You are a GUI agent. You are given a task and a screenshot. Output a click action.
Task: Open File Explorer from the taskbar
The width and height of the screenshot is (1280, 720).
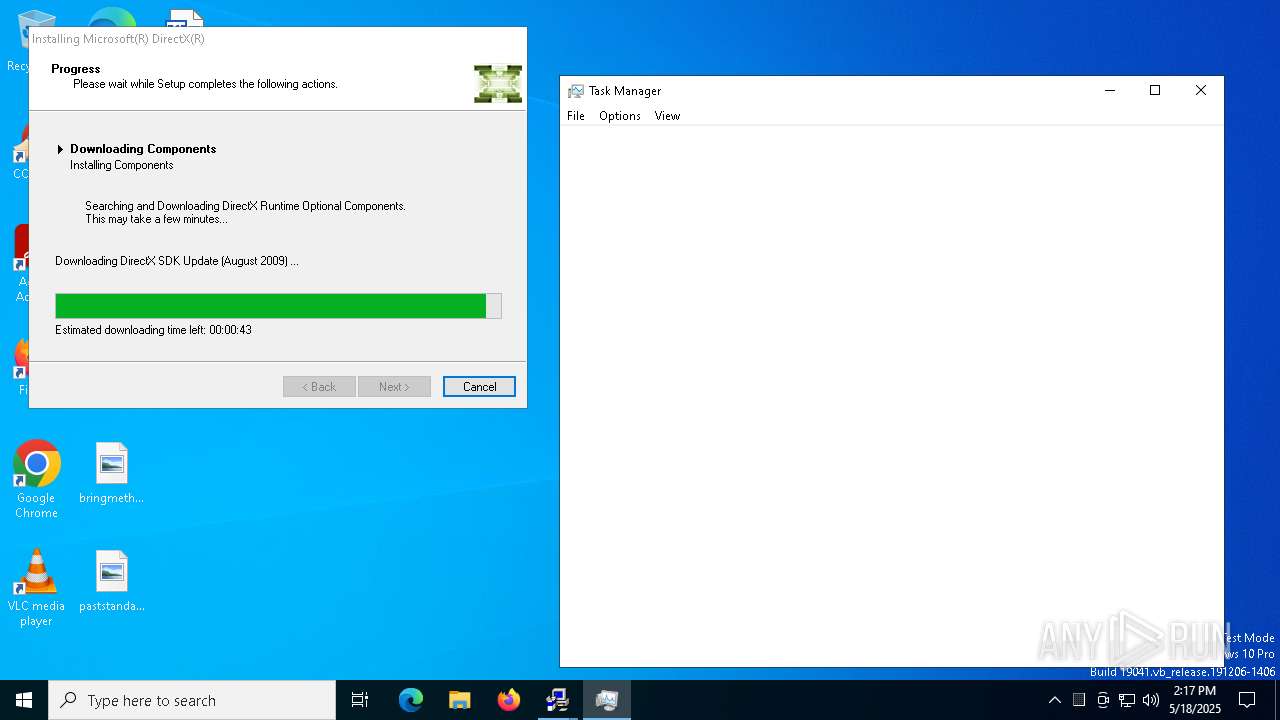click(460, 700)
